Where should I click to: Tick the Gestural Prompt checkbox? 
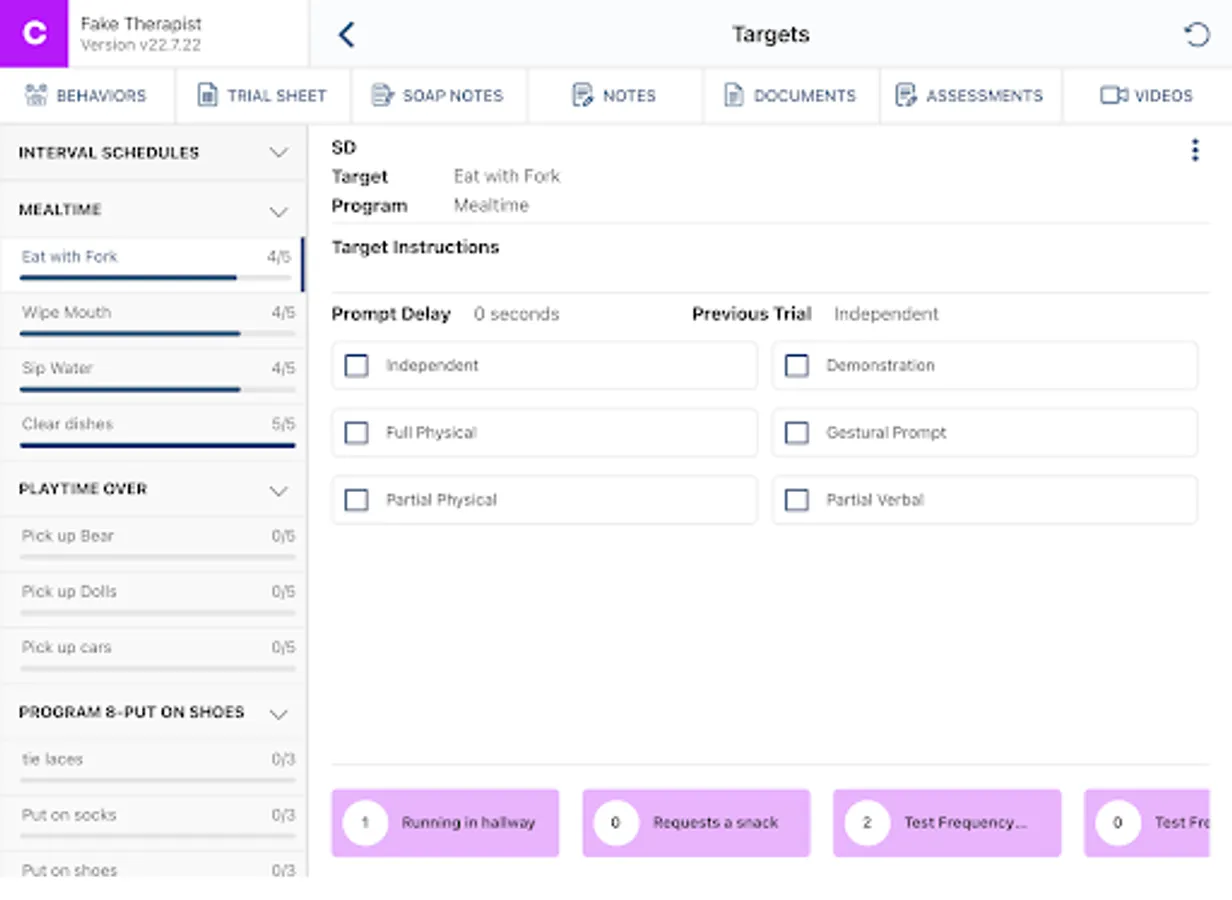coord(796,433)
